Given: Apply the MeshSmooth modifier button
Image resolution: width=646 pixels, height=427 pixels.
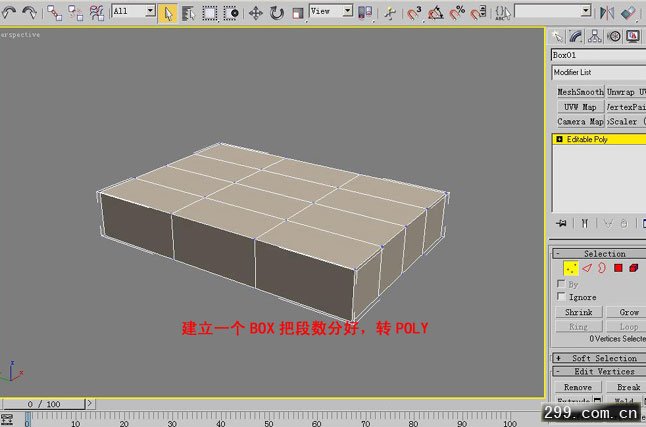Looking at the screenshot, I should pyautogui.click(x=580, y=92).
